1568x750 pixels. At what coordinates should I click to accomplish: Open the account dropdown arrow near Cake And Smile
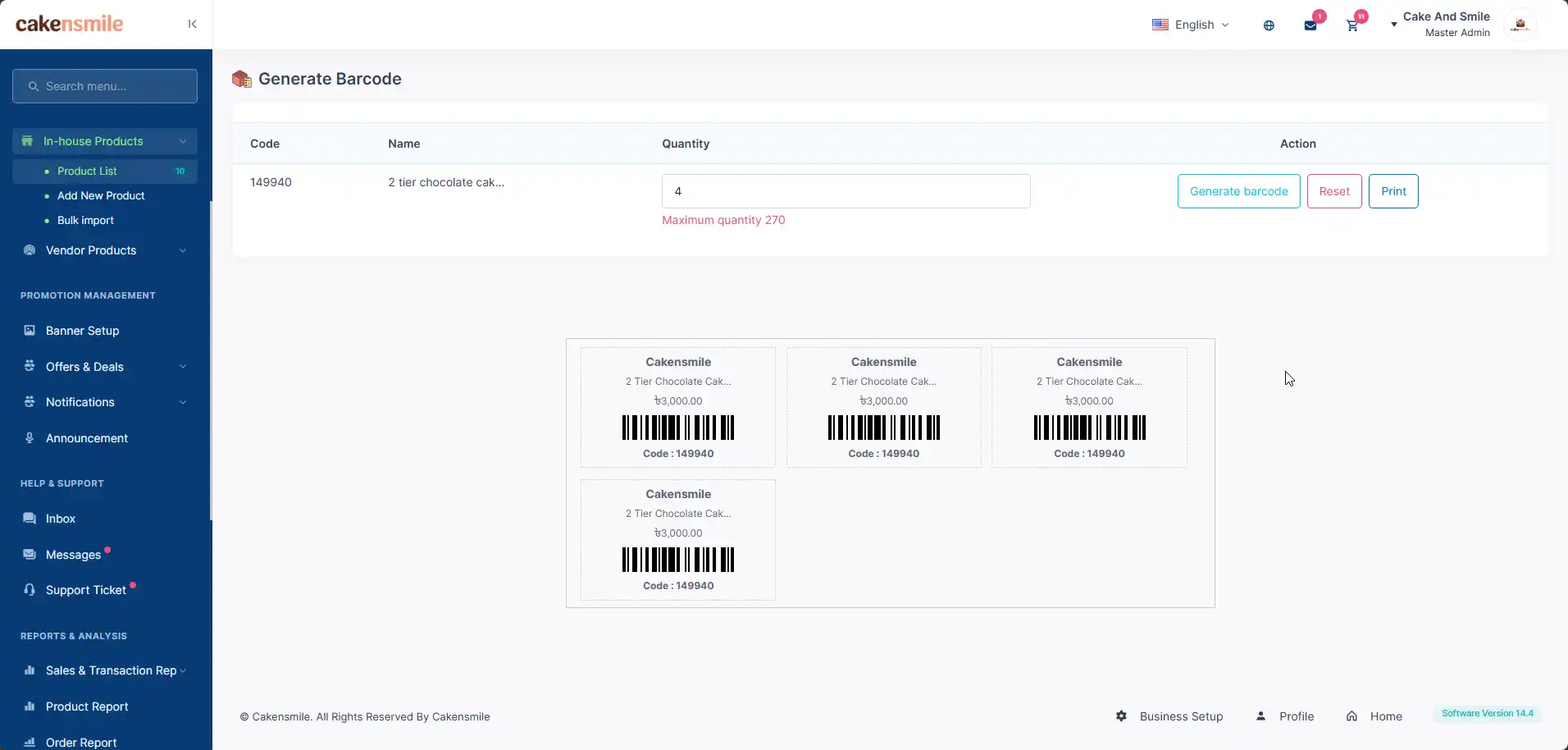pyautogui.click(x=1393, y=25)
